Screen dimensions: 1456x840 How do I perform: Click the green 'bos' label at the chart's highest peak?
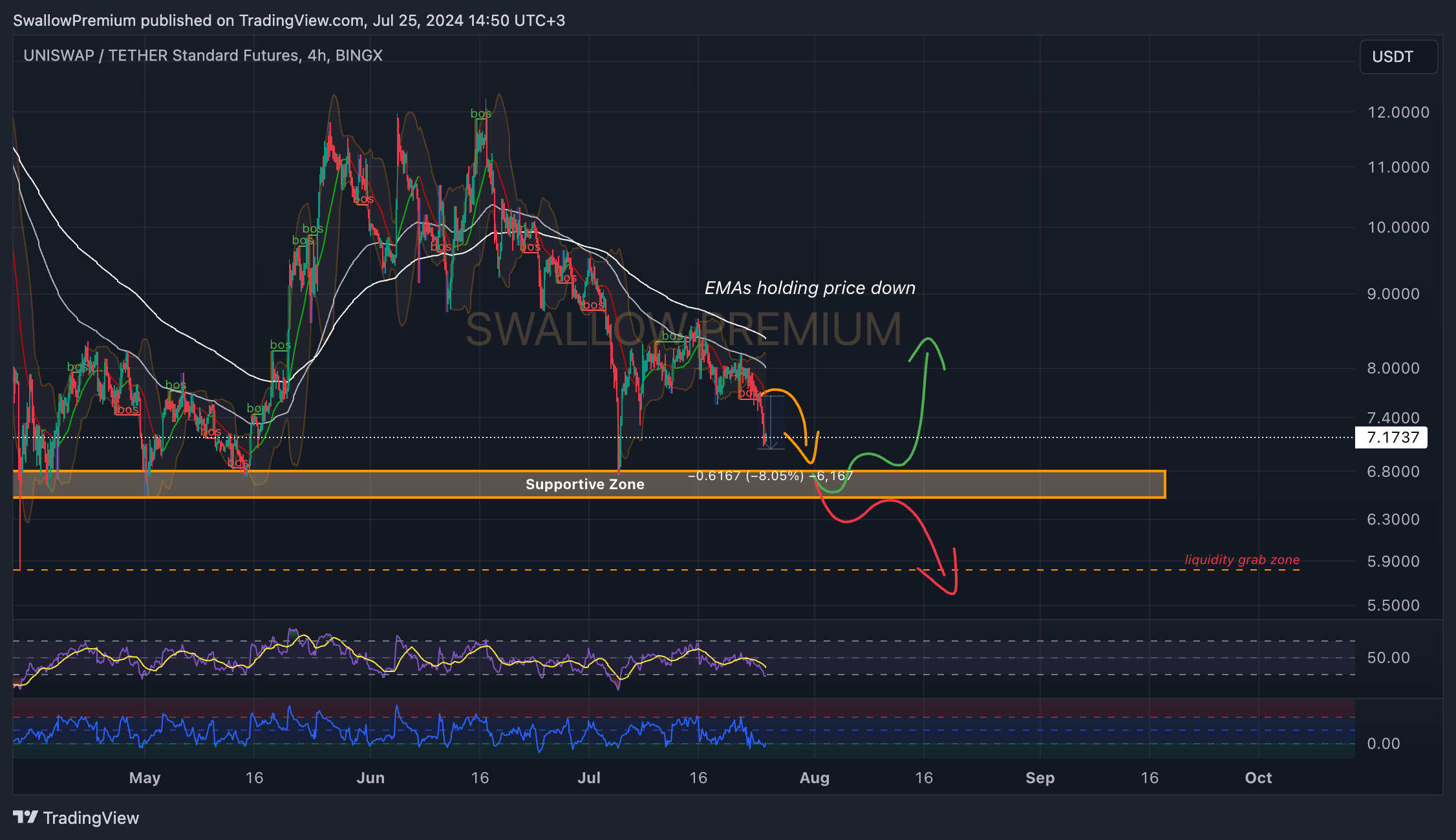481,114
